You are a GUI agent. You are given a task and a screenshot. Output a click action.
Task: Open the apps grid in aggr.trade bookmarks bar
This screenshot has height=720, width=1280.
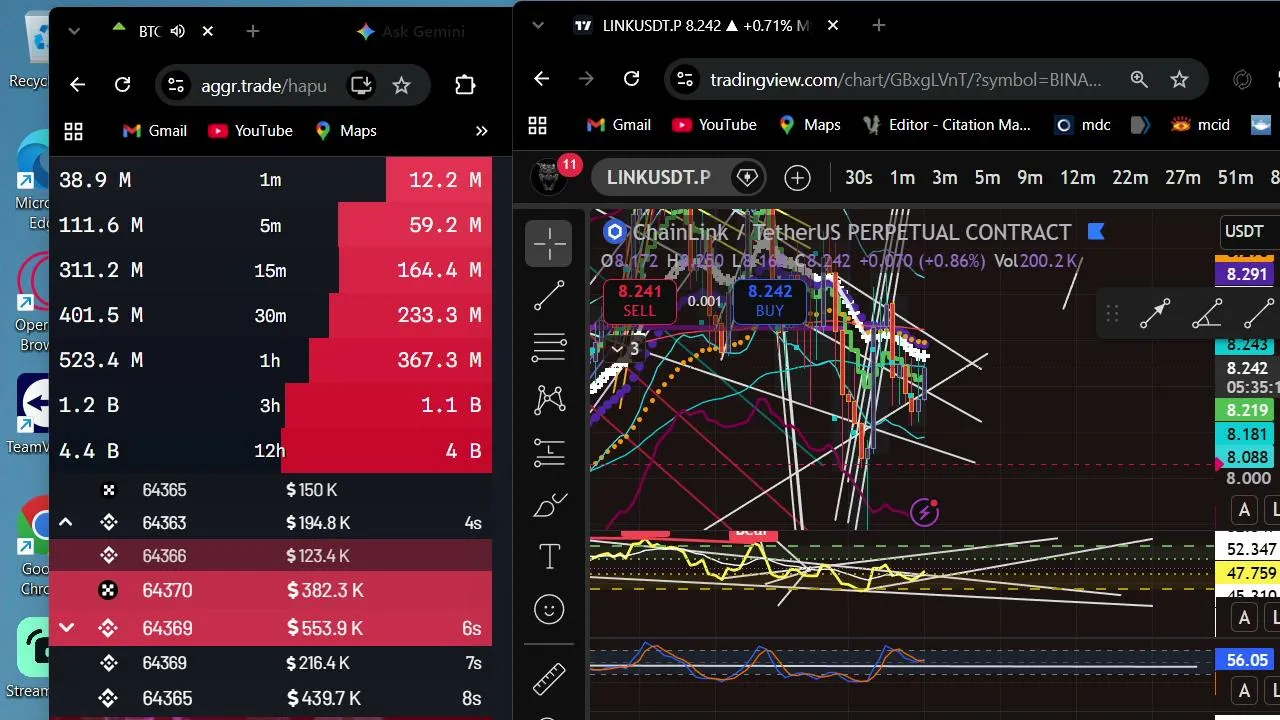(x=73, y=131)
